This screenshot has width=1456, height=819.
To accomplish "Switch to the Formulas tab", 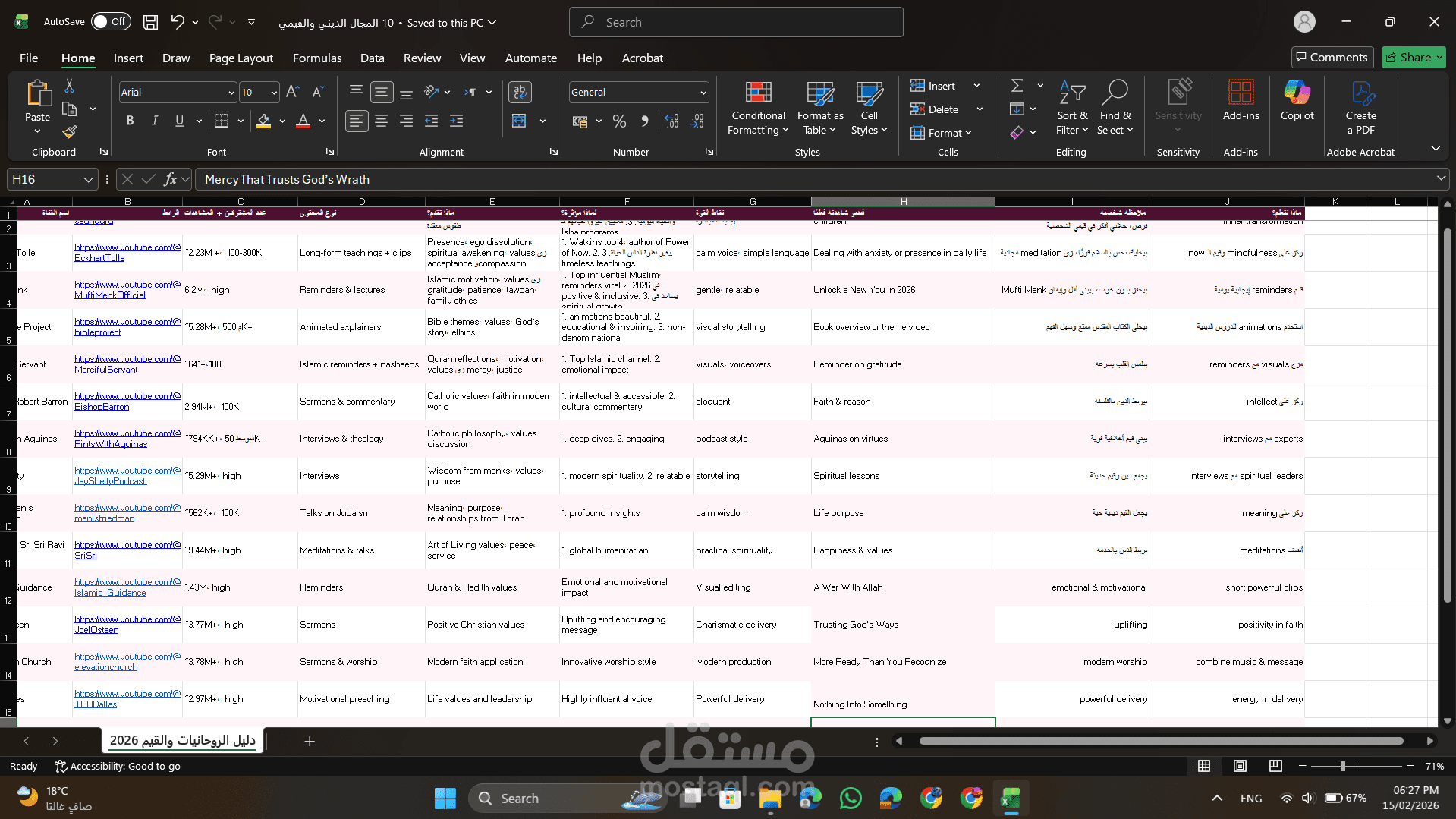I will click(x=317, y=58).
